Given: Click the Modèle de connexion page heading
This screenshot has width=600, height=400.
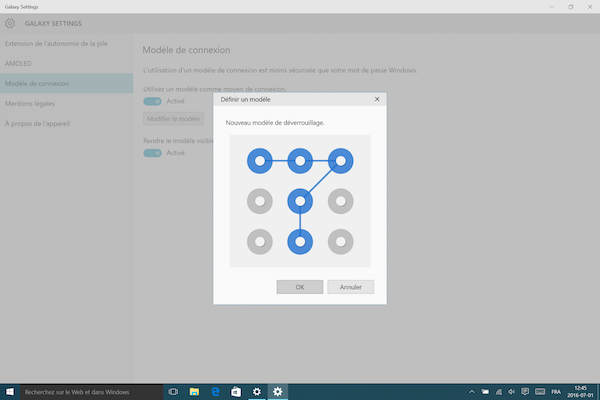Looking at the screenshot, I should pyautogui.click(x=186, y=50).
